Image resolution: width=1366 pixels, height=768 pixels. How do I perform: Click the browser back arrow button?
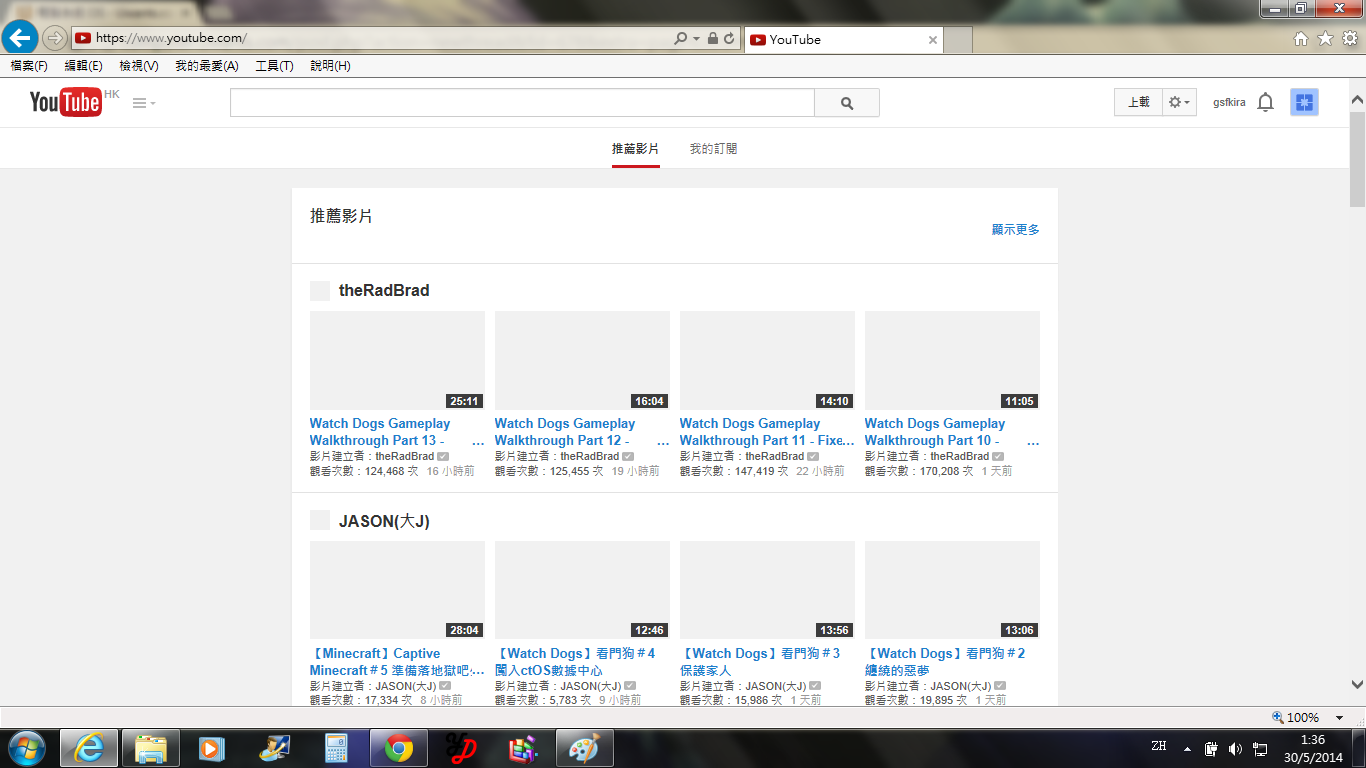coord(20,38)
